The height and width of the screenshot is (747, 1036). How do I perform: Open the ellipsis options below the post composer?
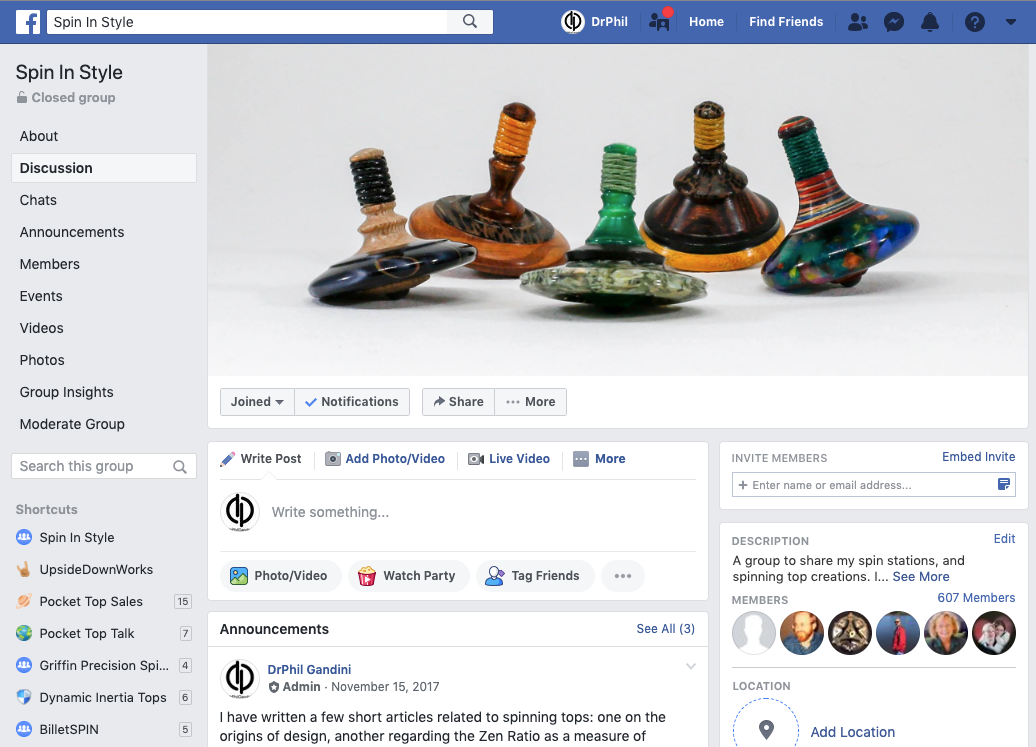click(622, 576)
